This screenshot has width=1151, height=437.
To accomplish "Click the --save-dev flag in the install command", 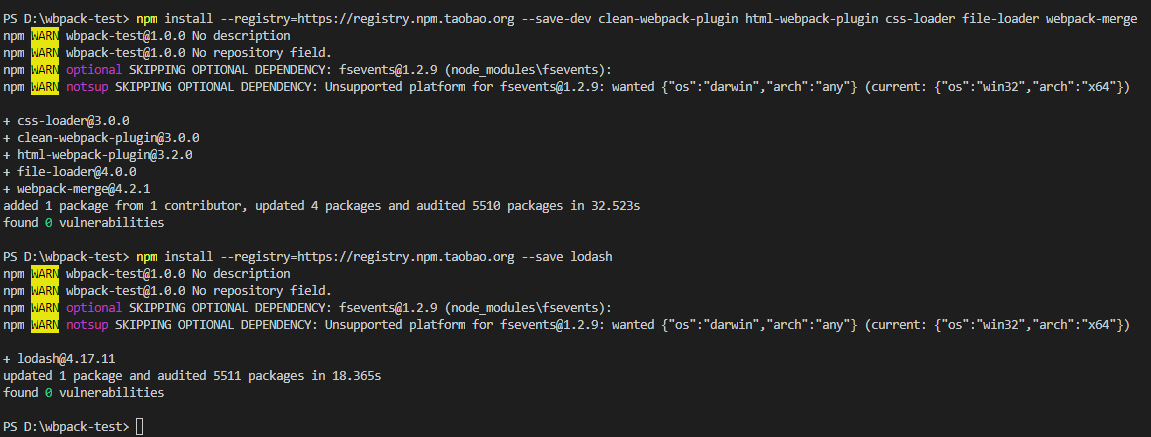I will tap(556, 19).
